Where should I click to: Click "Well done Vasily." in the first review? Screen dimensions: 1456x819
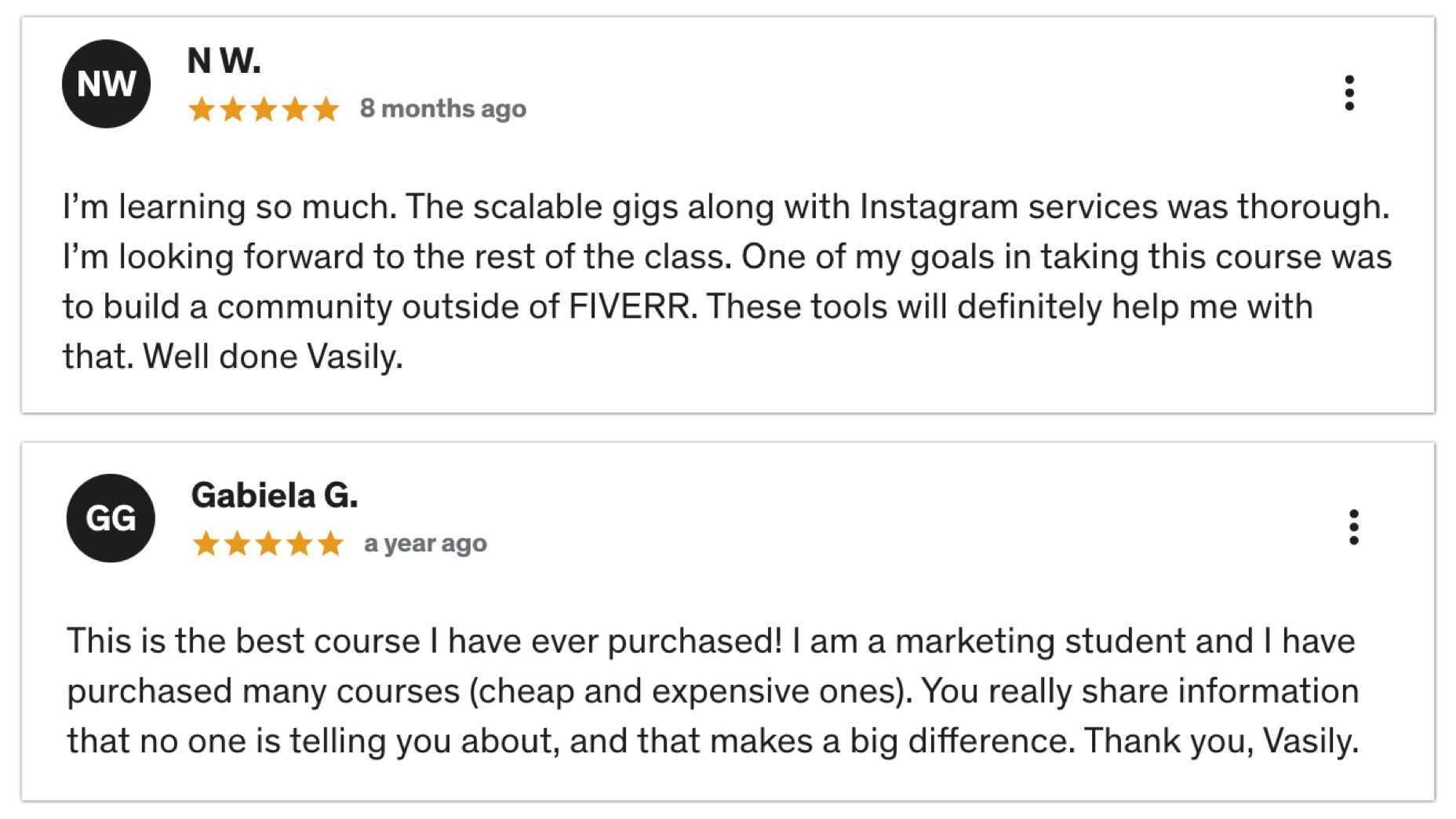(x=273, y=357)
